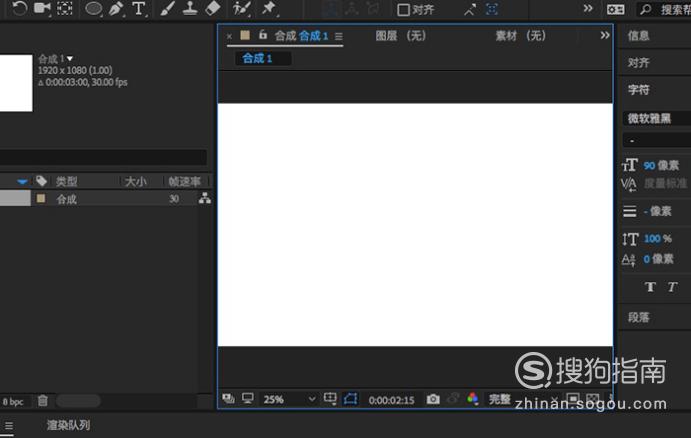Expand hidden toolbar items with double chevron
Screen dimensions: 691x438
tap(588, 8)
